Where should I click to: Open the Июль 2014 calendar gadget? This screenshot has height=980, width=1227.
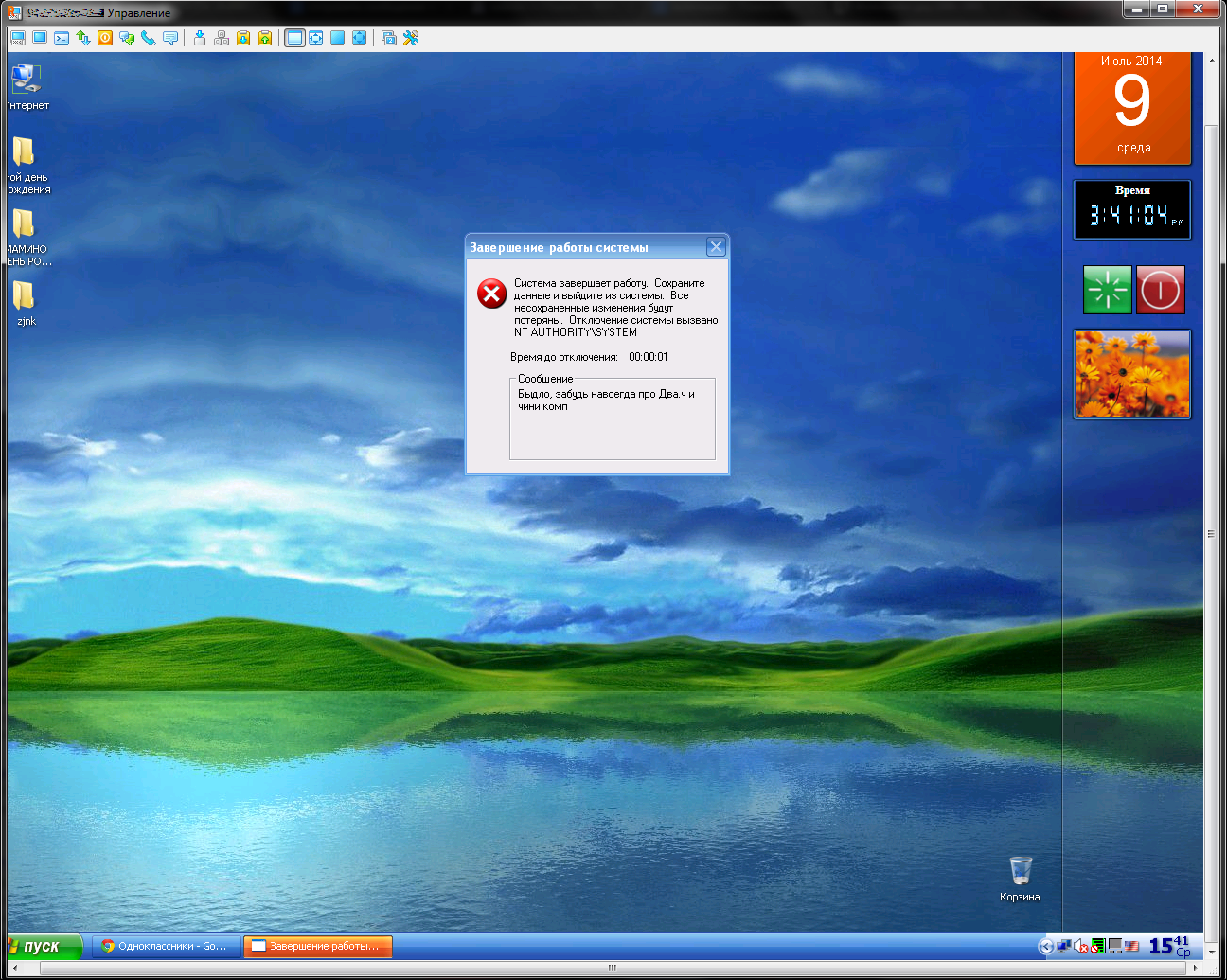(1132, 108)
